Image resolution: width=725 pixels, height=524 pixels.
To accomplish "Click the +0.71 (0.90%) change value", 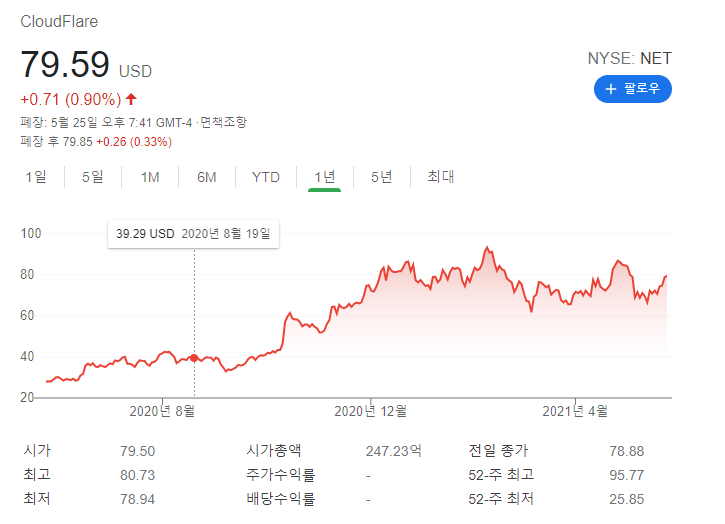I will click(71, 99).
